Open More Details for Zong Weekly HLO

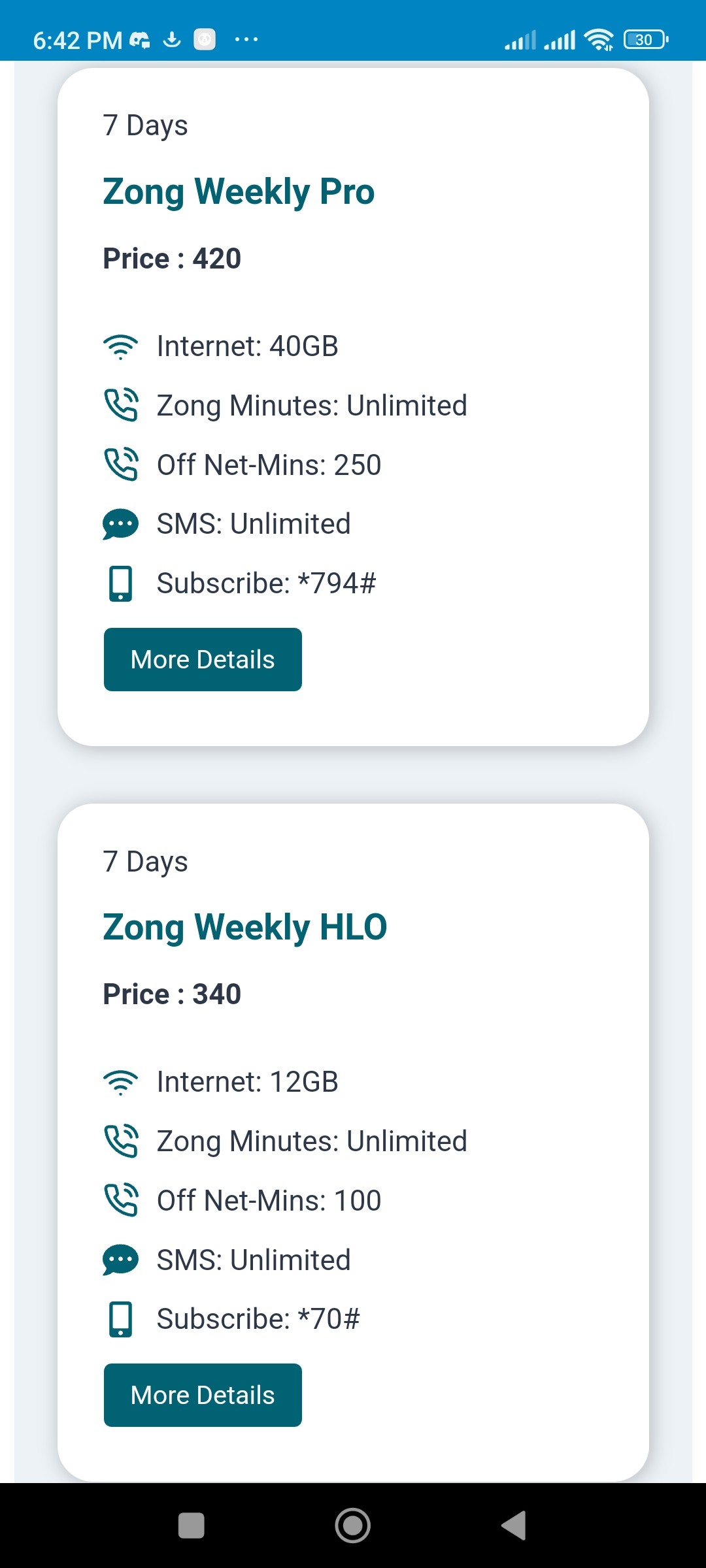coord(203,1395)
